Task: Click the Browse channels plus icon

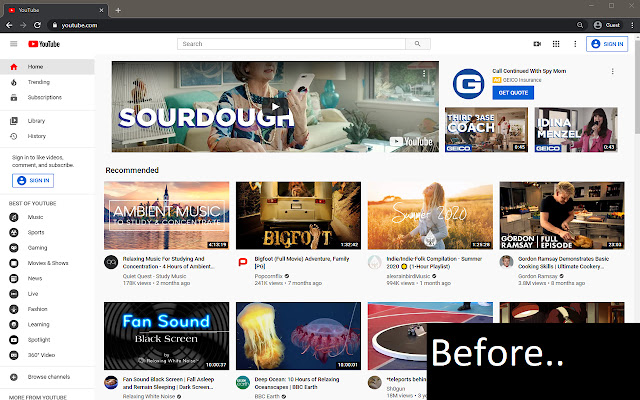Action: (x=13, y=377)
